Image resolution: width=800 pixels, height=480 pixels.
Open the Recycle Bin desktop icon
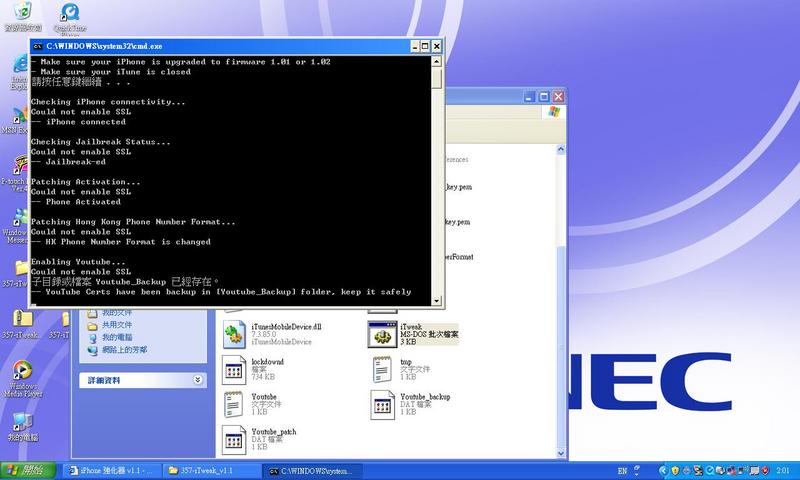pyautogui.click(x=22, y=11)
